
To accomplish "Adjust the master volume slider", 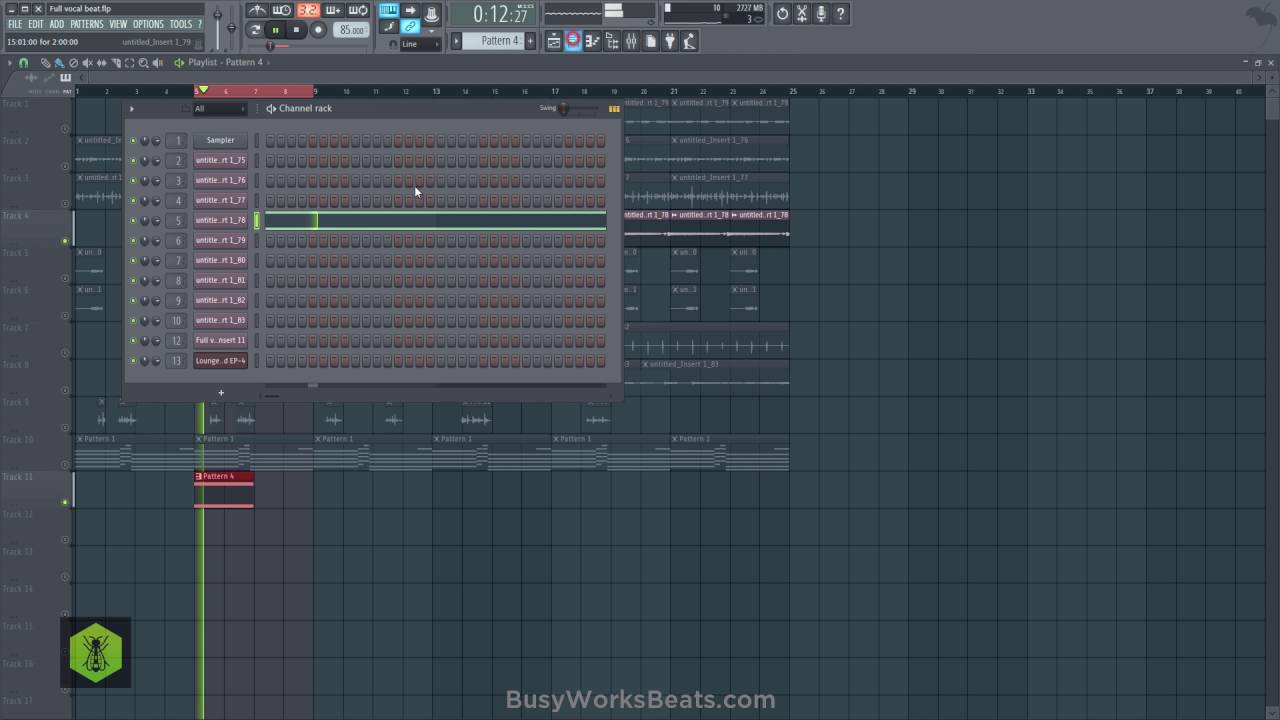I will pos(220,26).
